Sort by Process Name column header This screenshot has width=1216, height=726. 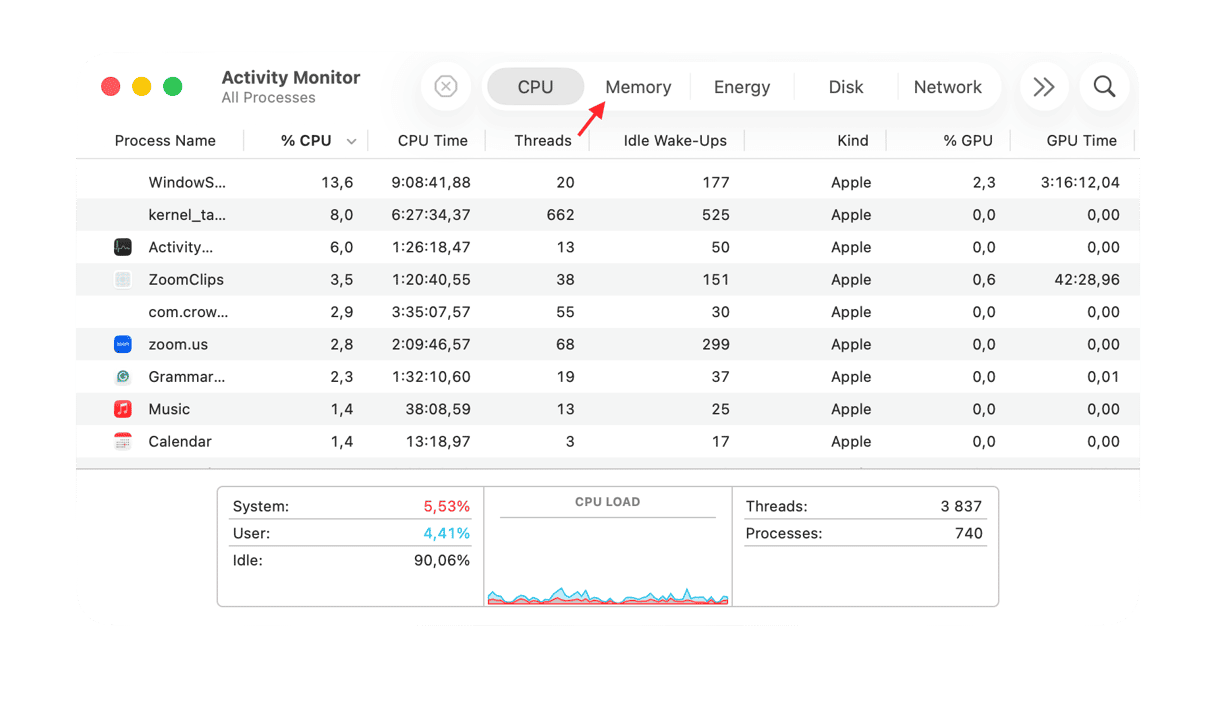(165, 141)
